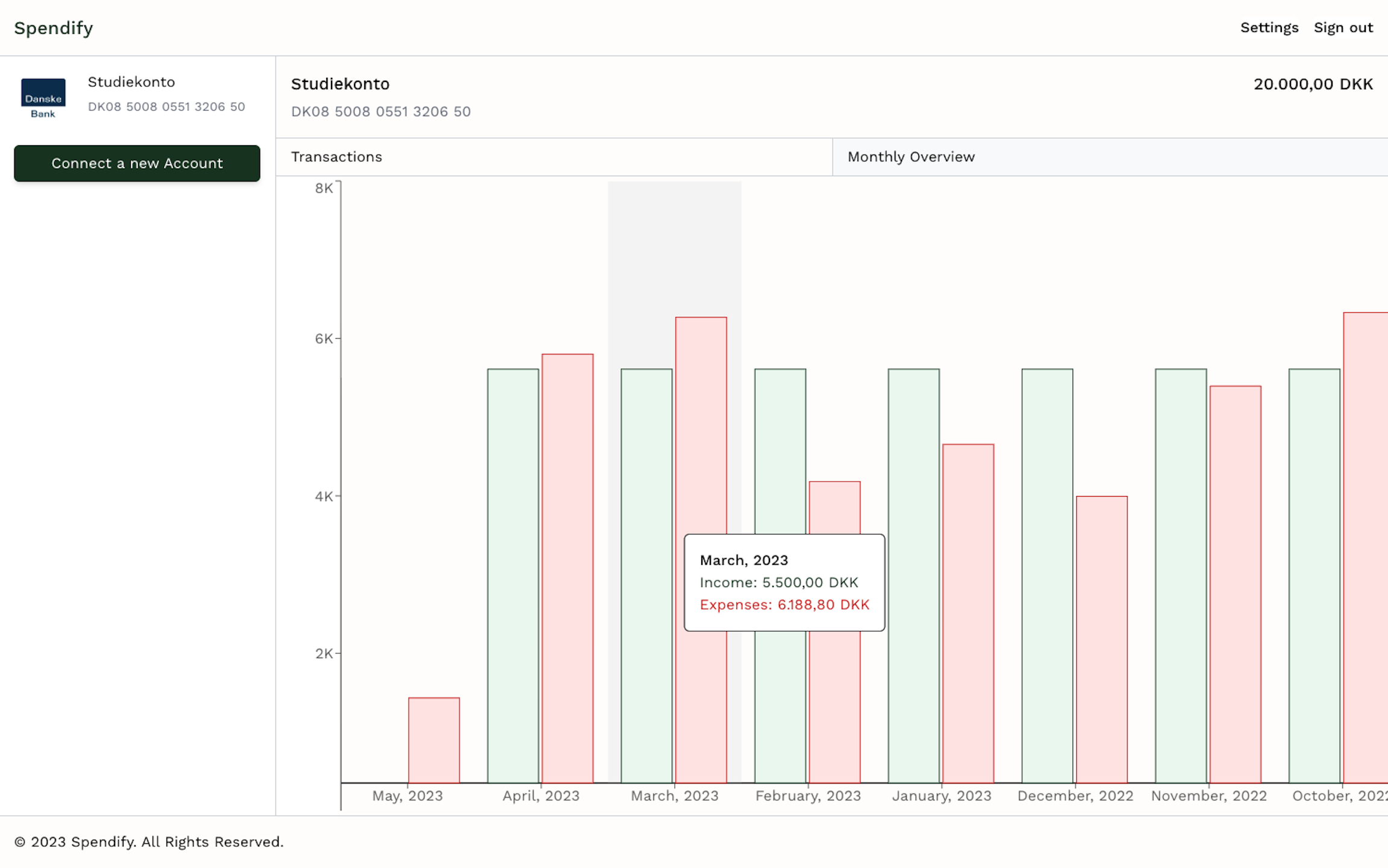Click the main Studiekonto account heading
The width and height of the screenshot is (1388, 868).
(340, 84)
